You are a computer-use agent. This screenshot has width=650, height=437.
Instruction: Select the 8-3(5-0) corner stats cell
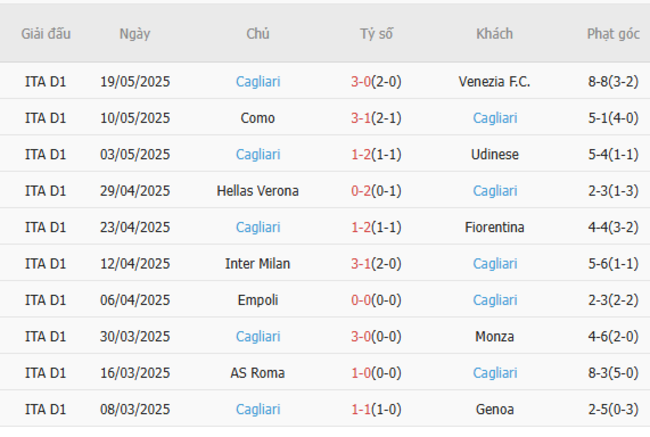pyautogui.click(x=613, y=373)
